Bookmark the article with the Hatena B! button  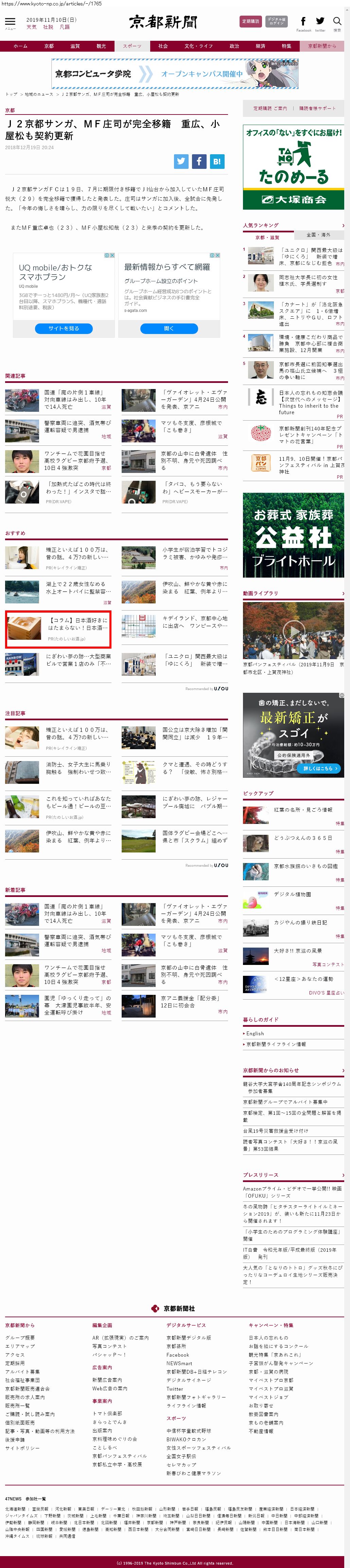[x=217, y=161]
